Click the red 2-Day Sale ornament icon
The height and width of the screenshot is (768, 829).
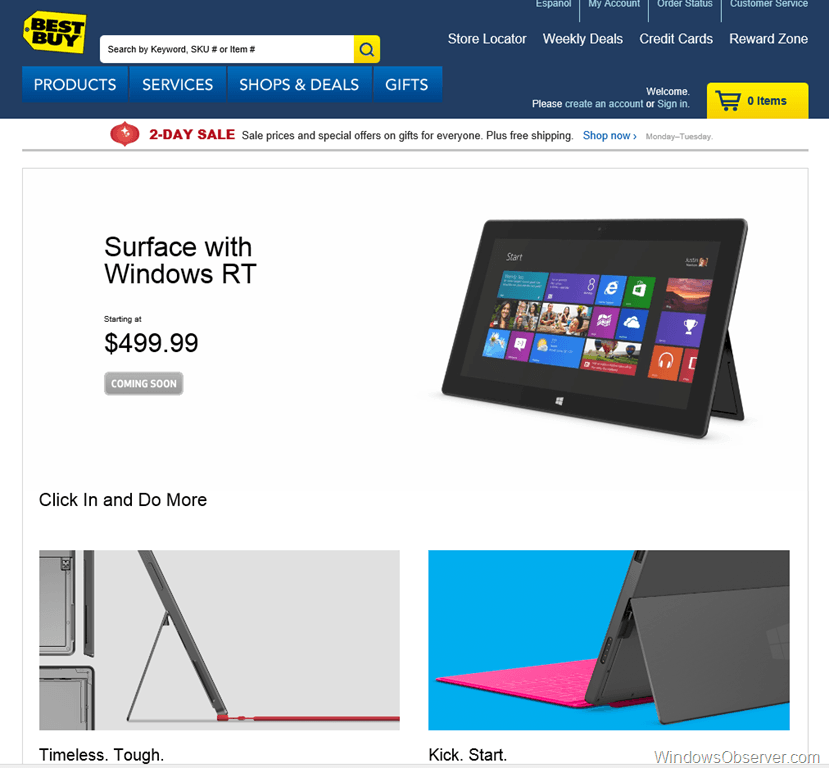coord(125,134)
